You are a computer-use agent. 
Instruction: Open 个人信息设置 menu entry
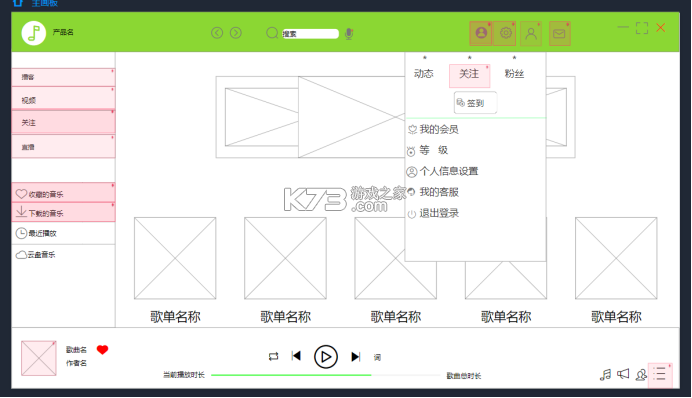point(449,171)
